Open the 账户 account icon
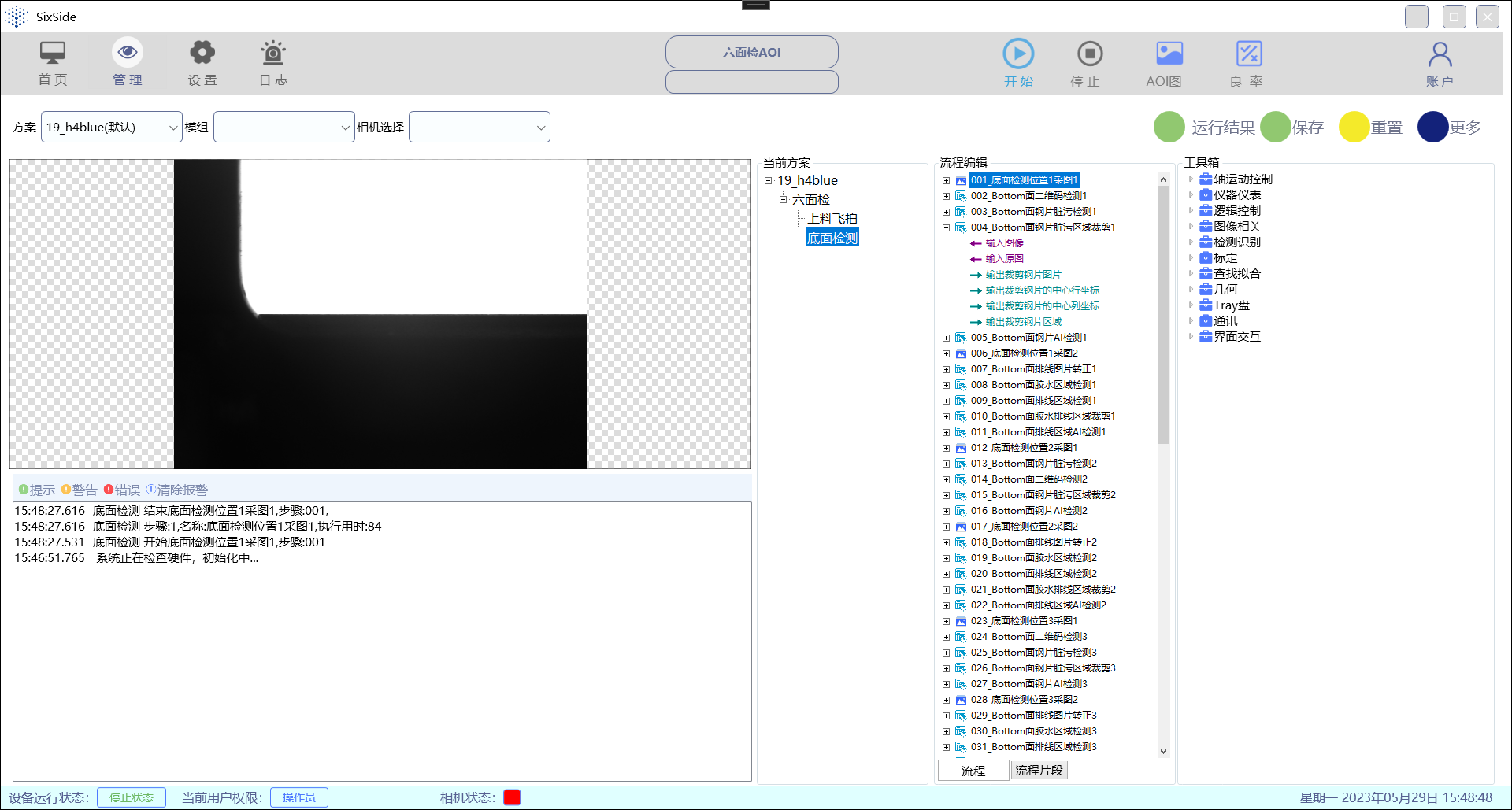Screen dimensions: 1512x810 pyautogui.click(x=1440, y=54)
